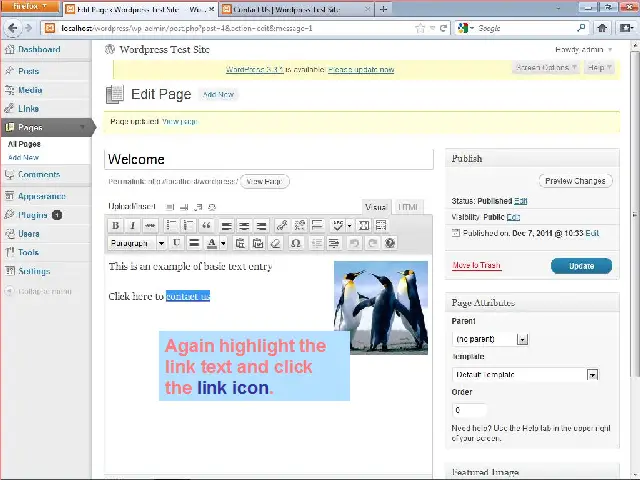The image size is (640, 480).
Task: Open the Media menu
Action: click(30, 90)
